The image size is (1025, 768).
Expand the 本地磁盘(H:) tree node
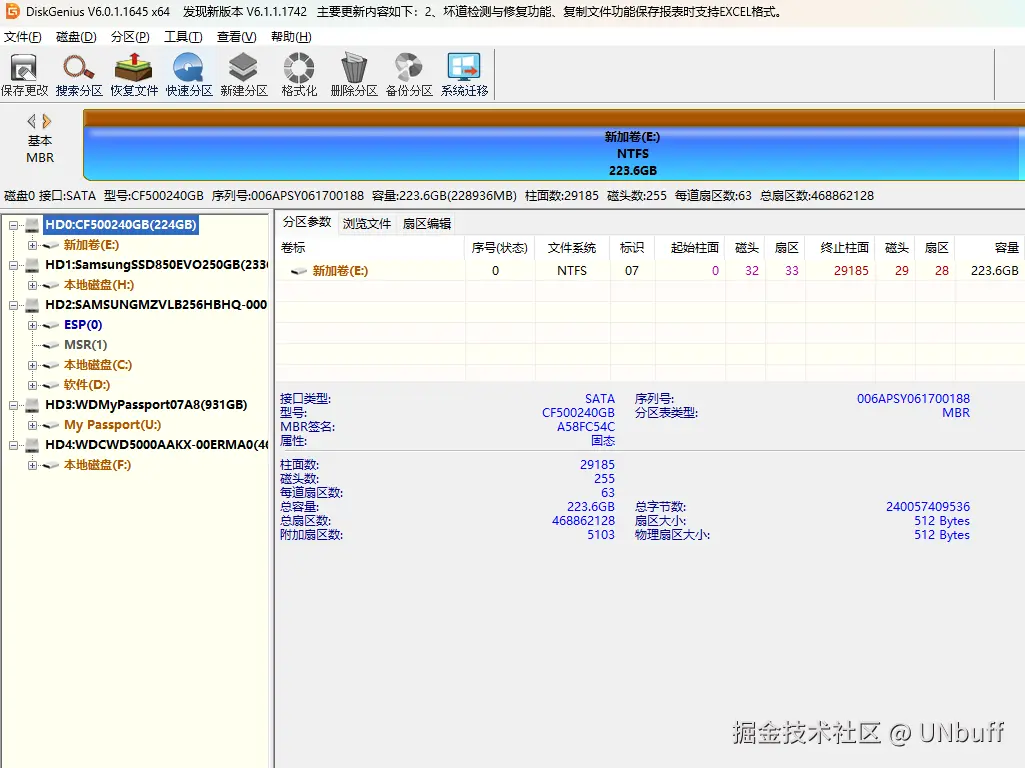click(x=32, y=285)
